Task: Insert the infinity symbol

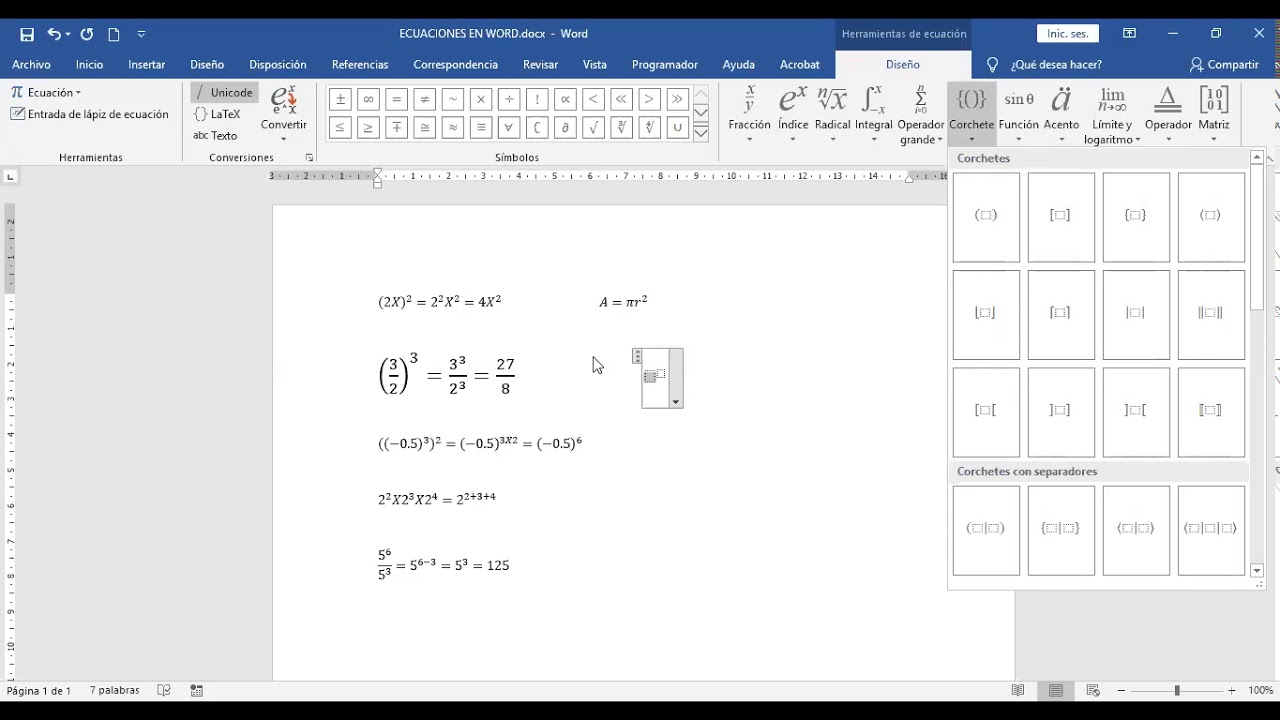Action: pos(368,99)
